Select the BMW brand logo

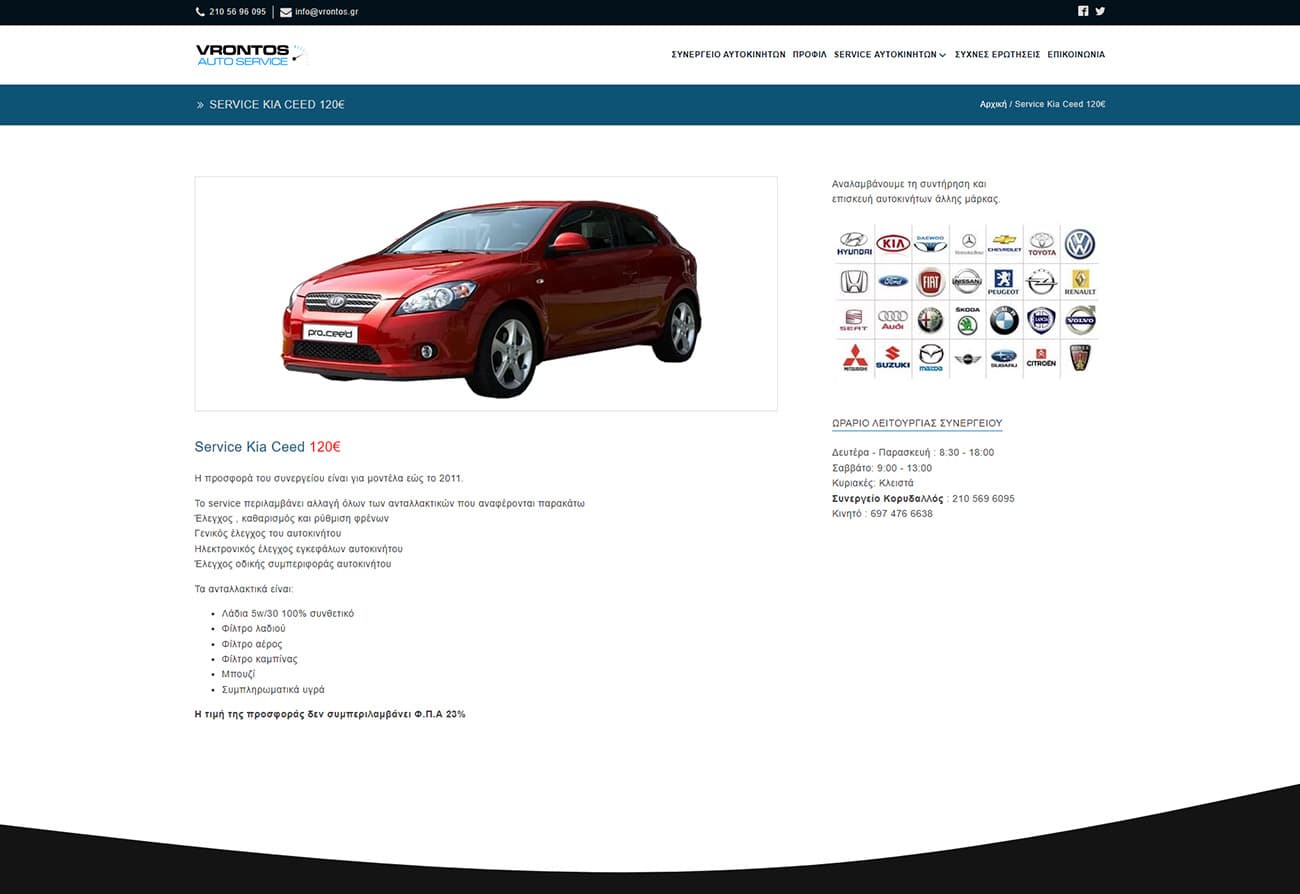click(1004, 320)
